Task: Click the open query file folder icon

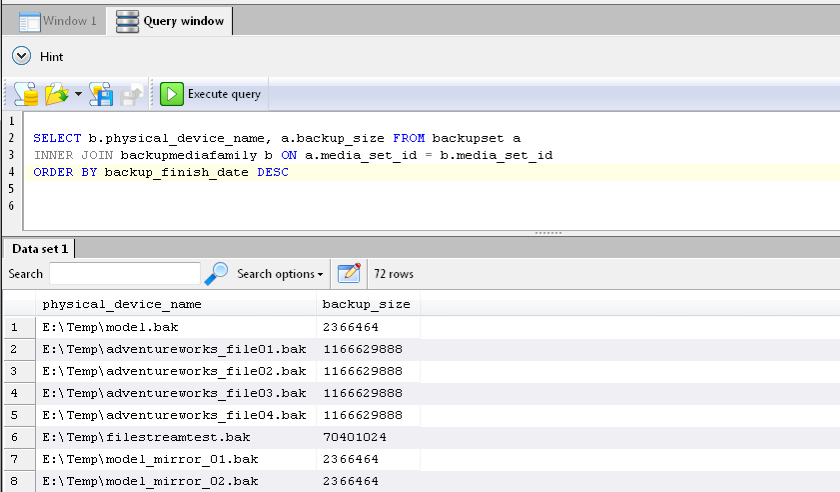Action: coord(57,94)
